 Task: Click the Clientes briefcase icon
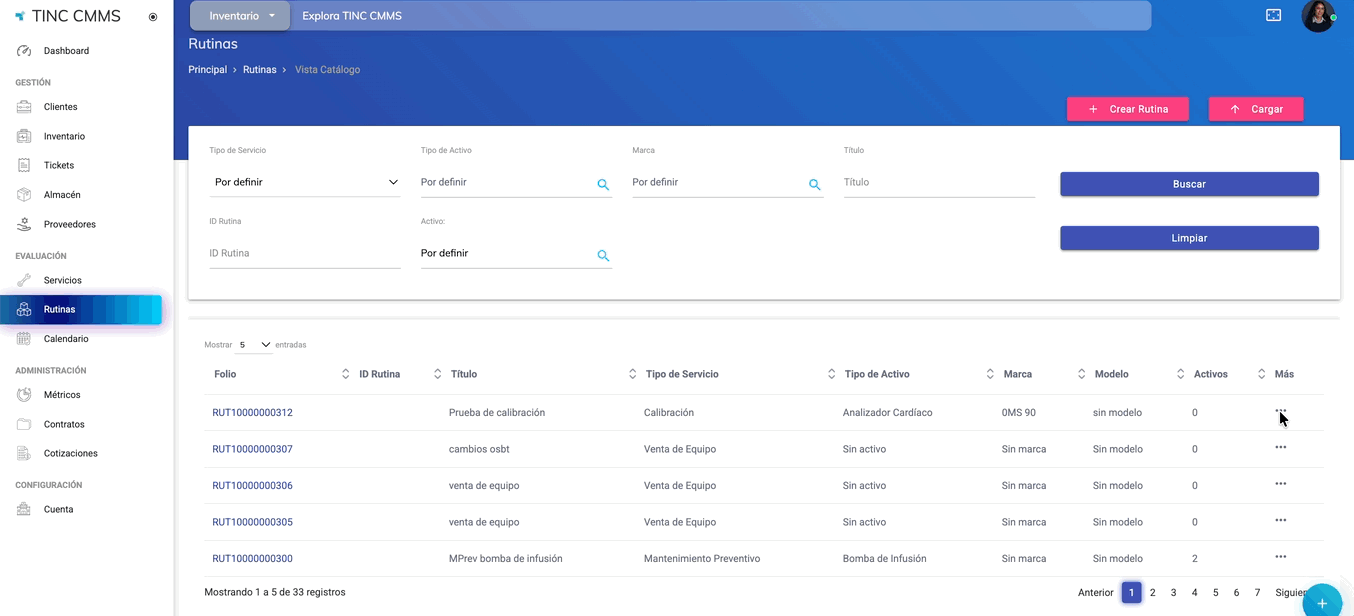click(x=24, y=107)
